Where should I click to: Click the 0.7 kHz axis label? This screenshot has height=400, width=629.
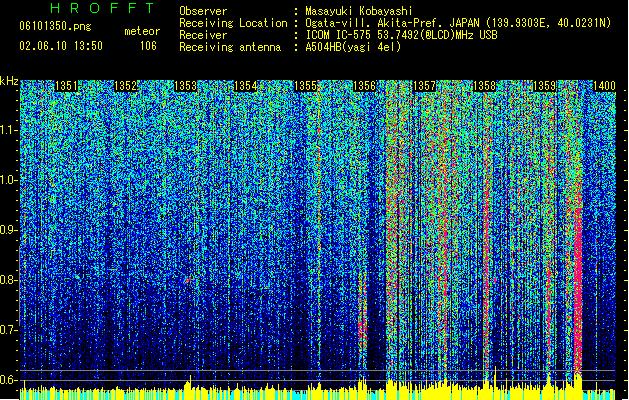(x=9, y=330)
